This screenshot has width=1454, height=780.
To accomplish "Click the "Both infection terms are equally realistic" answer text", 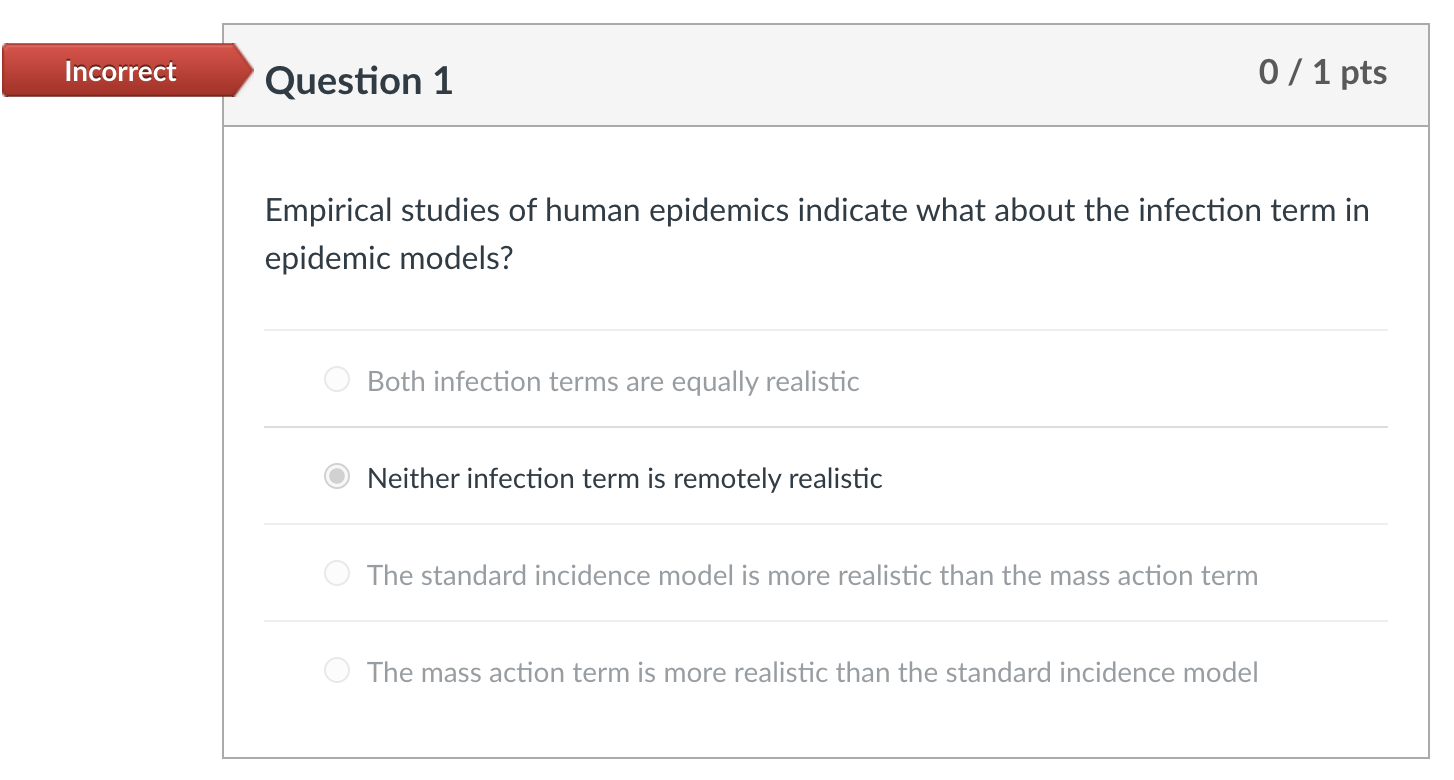I will pyautogui.click(x=613, y=381).
